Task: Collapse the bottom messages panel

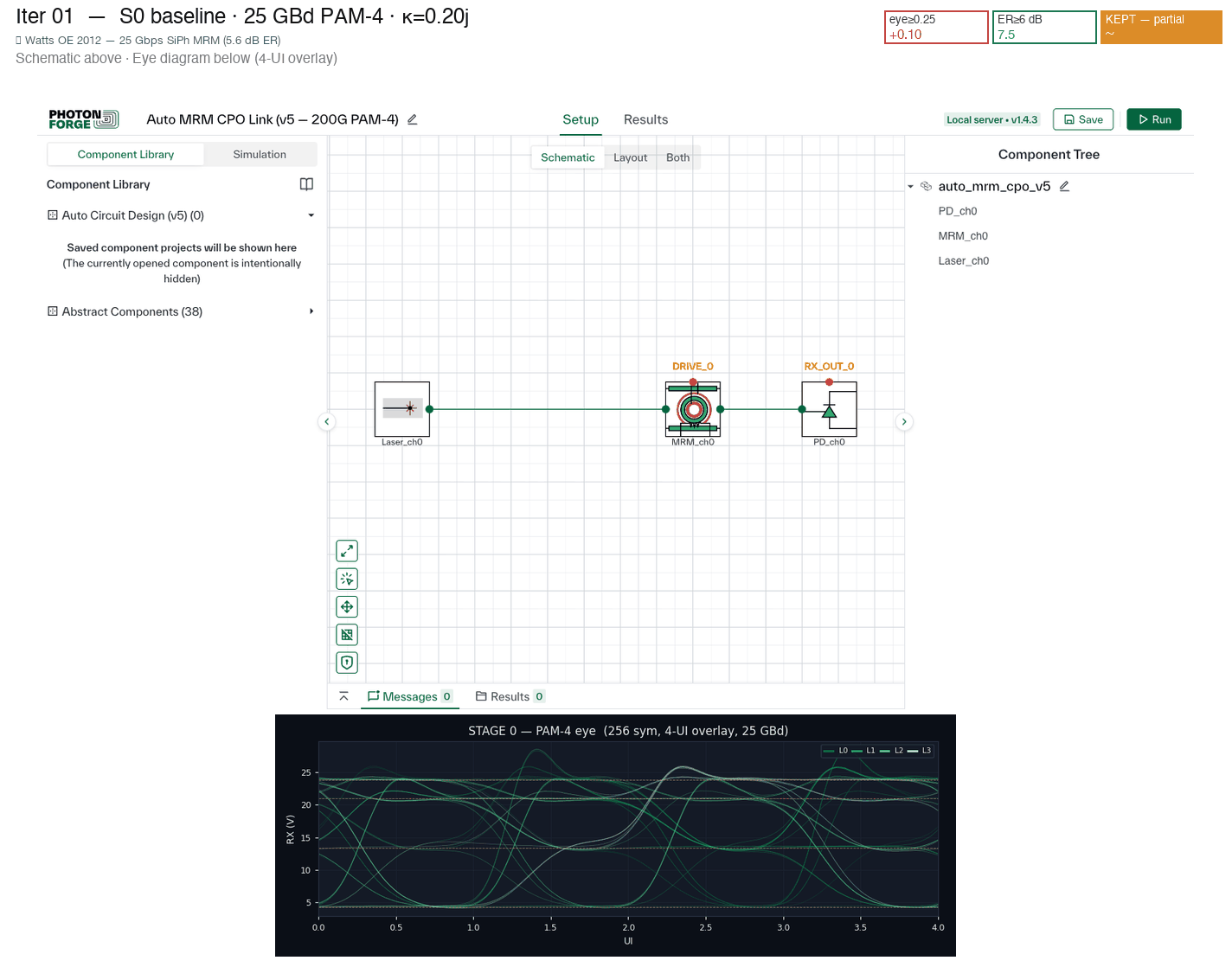Action: pos(343,696)
